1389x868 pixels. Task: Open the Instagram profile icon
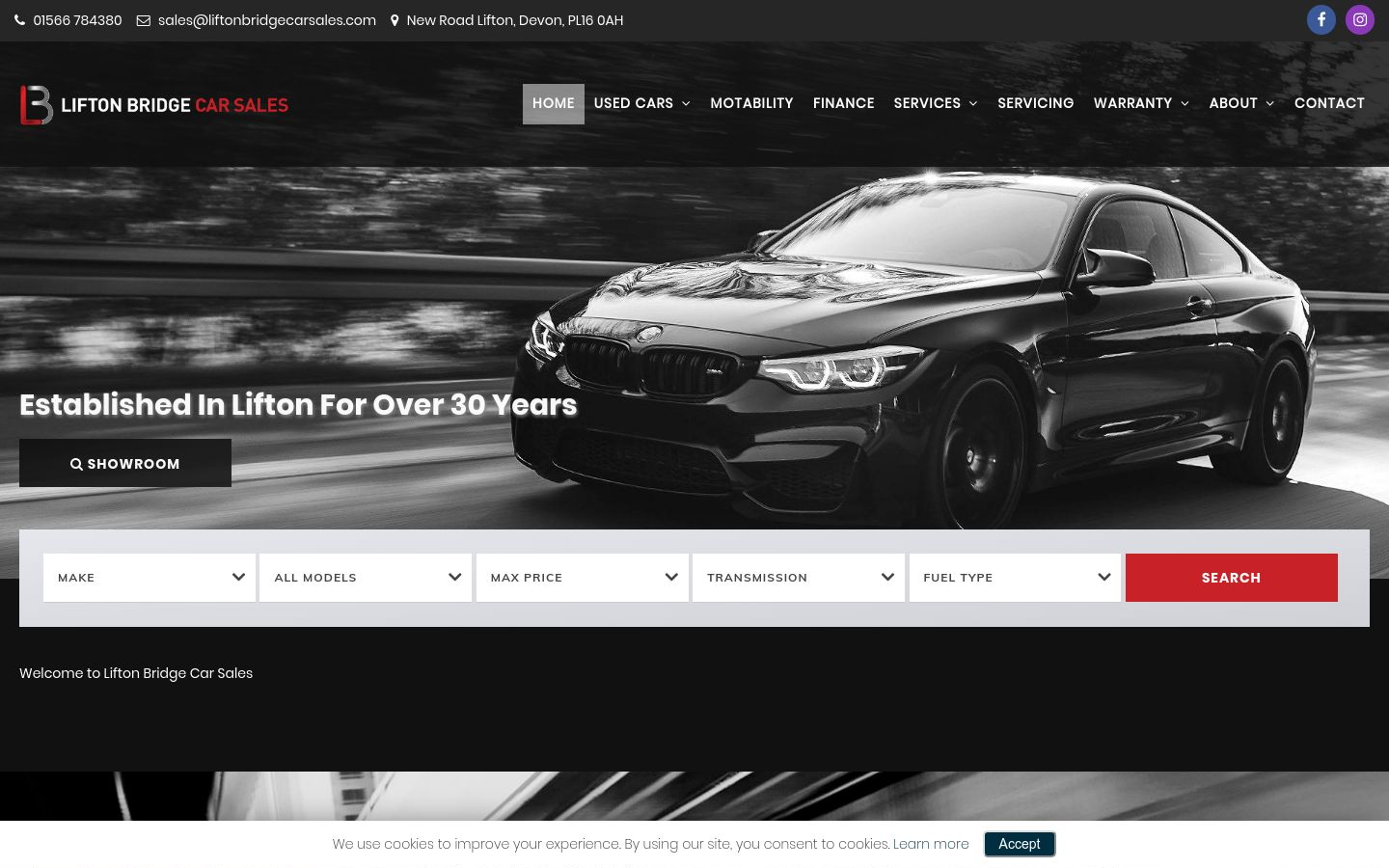point(1360,19)
